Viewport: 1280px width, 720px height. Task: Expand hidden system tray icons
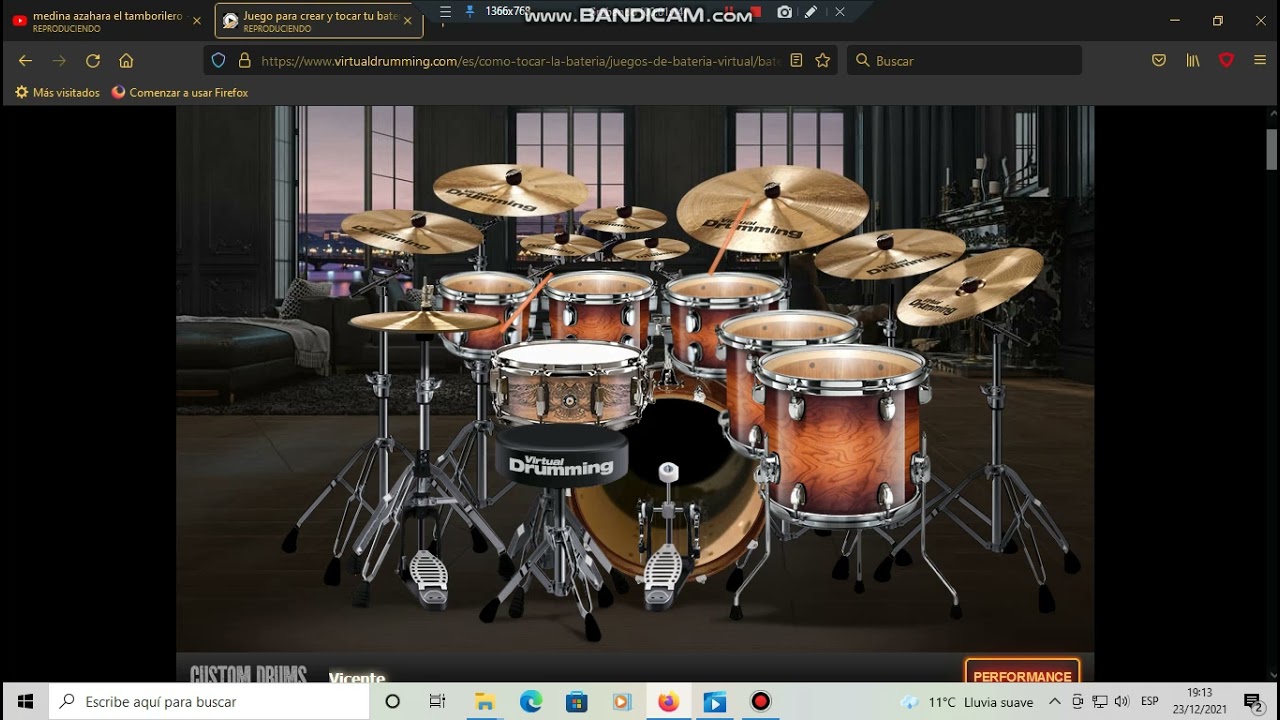(1055, 702)
